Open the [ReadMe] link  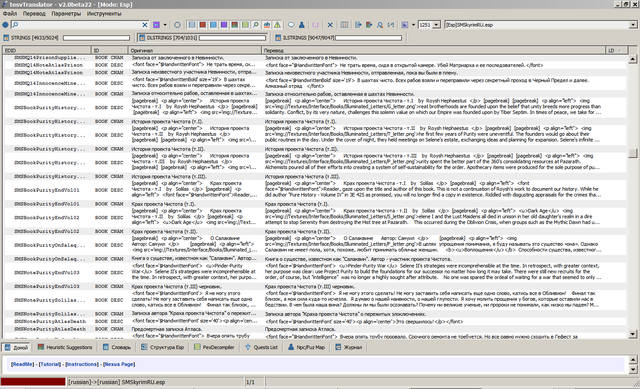[x=22, y=364]
